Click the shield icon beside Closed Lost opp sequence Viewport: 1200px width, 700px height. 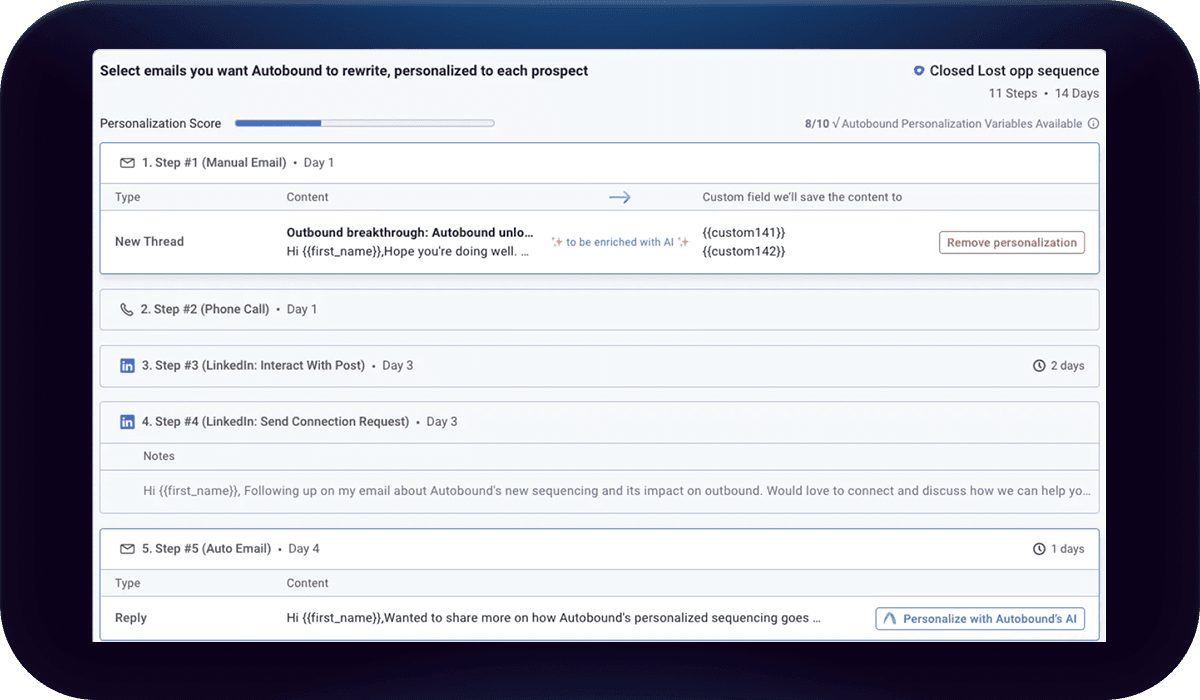coord(918,71)
